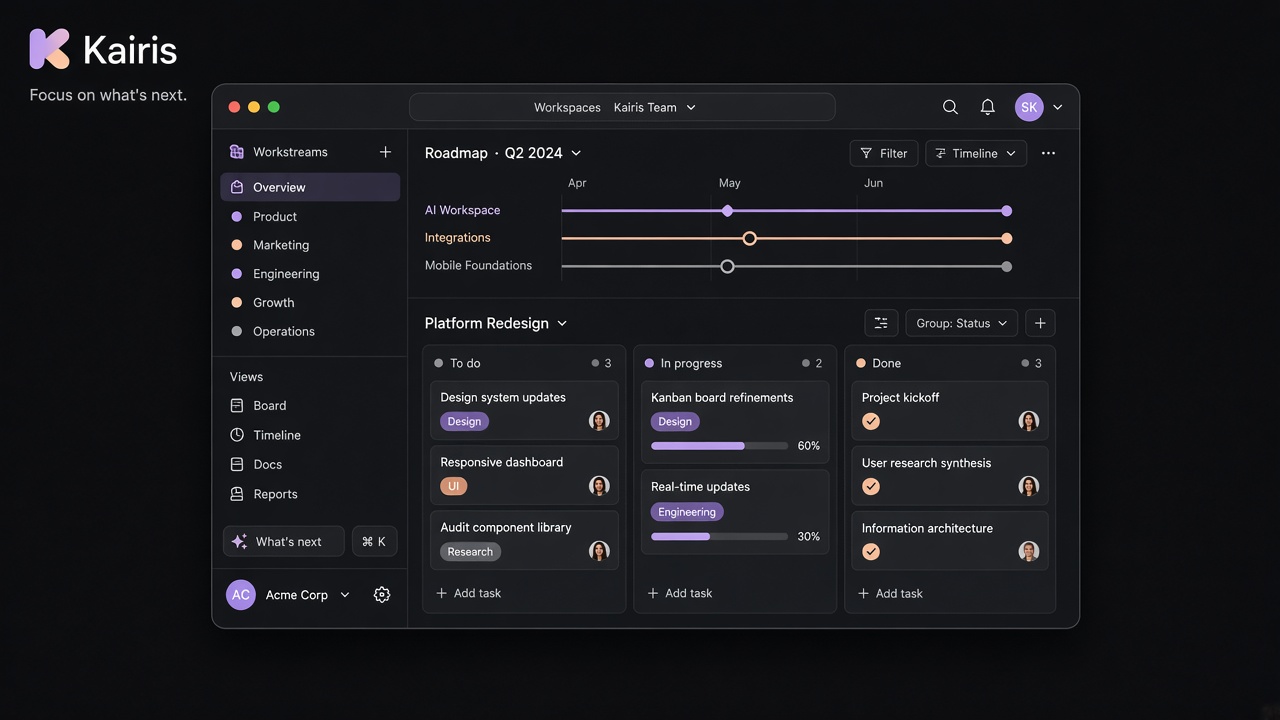Open settings gear beside Acme Corp

382,595
